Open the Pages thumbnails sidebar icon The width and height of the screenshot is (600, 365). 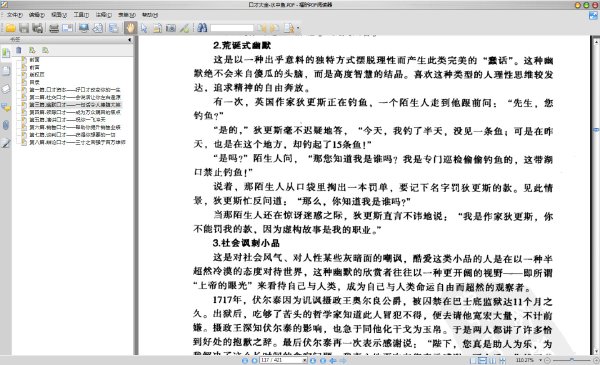coord(6,71)
